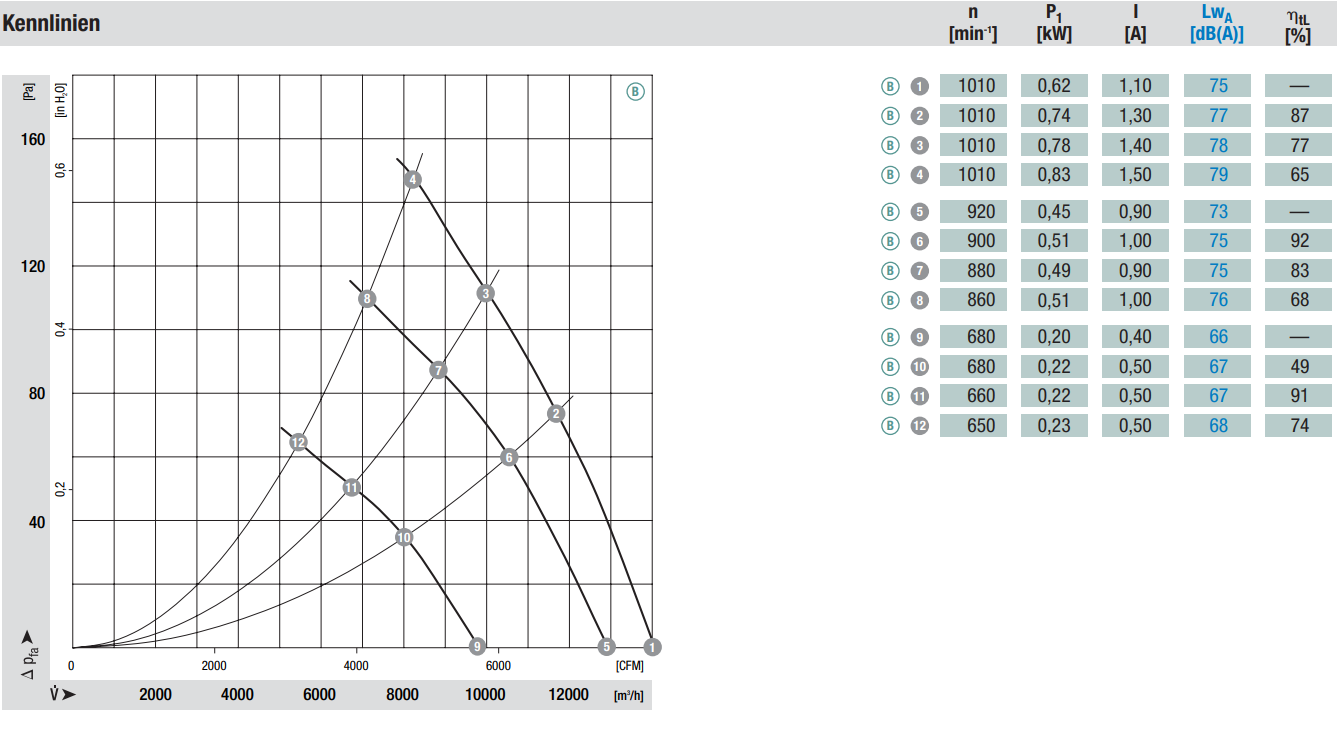The width and height of the screenshot is (1337, 732).
Task: Select operating point marker 8 on the graph
Action: coord(368,298)
